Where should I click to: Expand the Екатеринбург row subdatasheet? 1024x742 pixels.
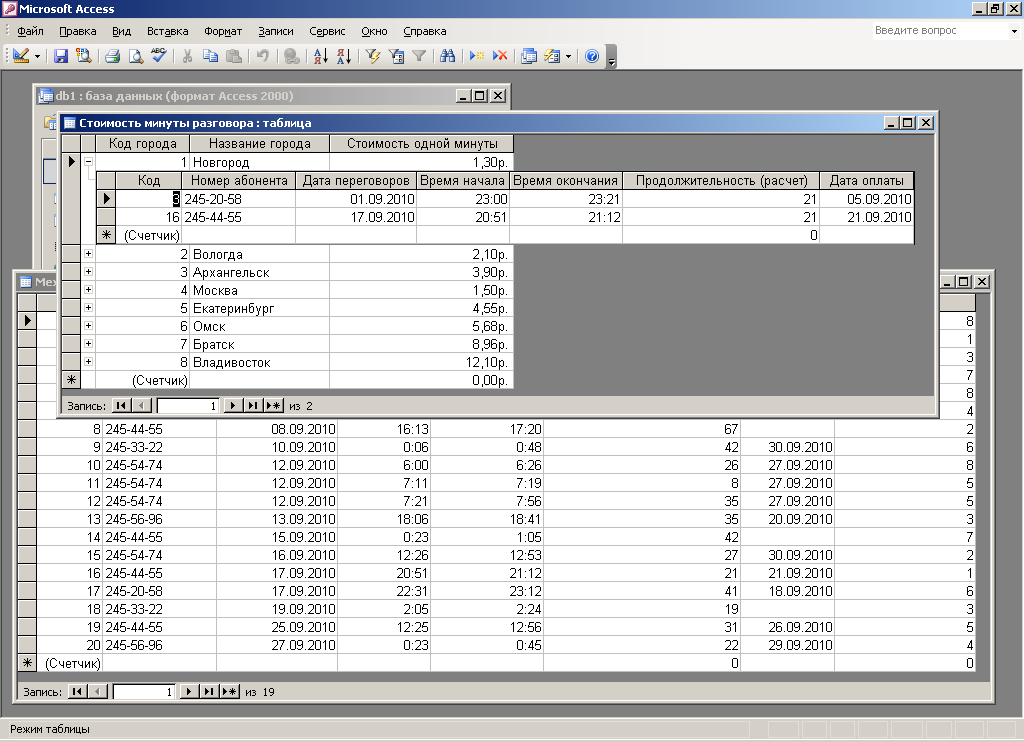click(x=88, y=308)
